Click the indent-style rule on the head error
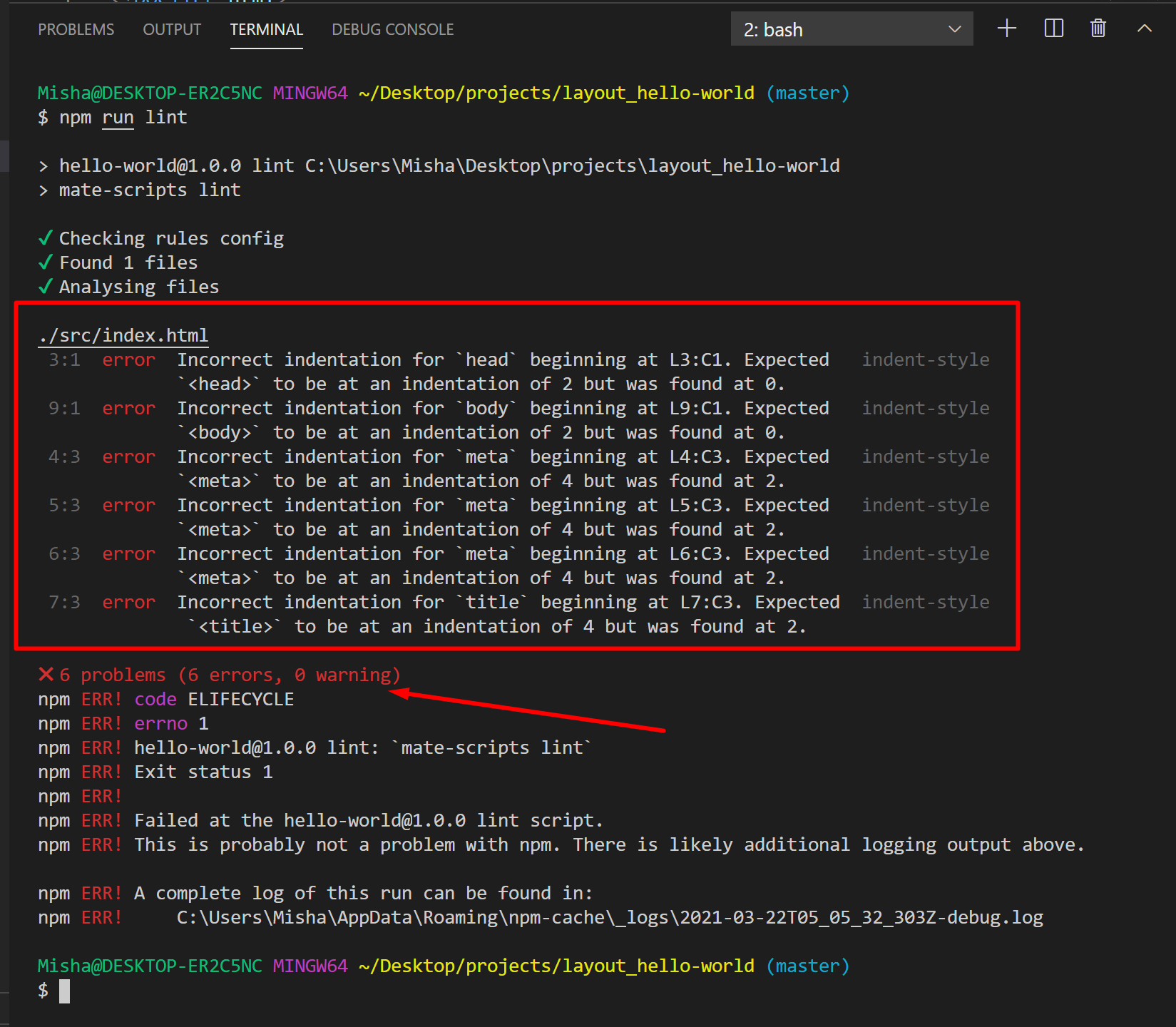This screenshot has height=1027, width=1176. 926,359
